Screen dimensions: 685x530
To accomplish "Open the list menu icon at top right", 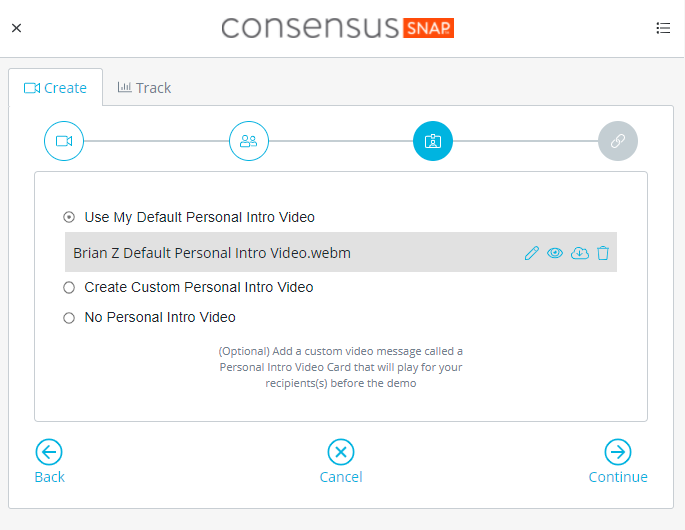I will (663, 28).
